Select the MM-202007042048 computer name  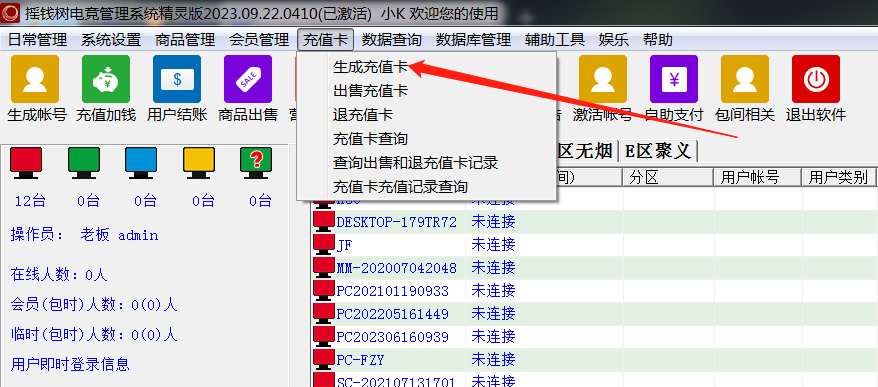(396, 268)
